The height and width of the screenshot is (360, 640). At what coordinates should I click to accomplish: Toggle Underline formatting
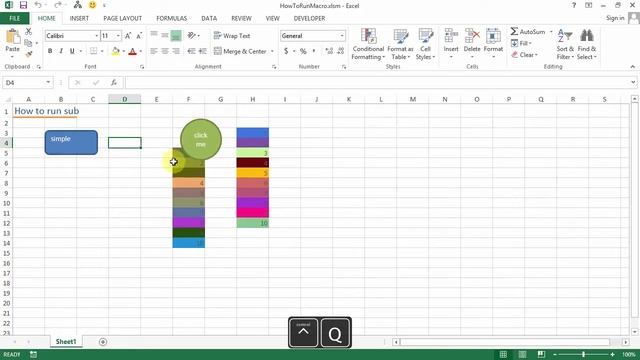click(72, 51)
